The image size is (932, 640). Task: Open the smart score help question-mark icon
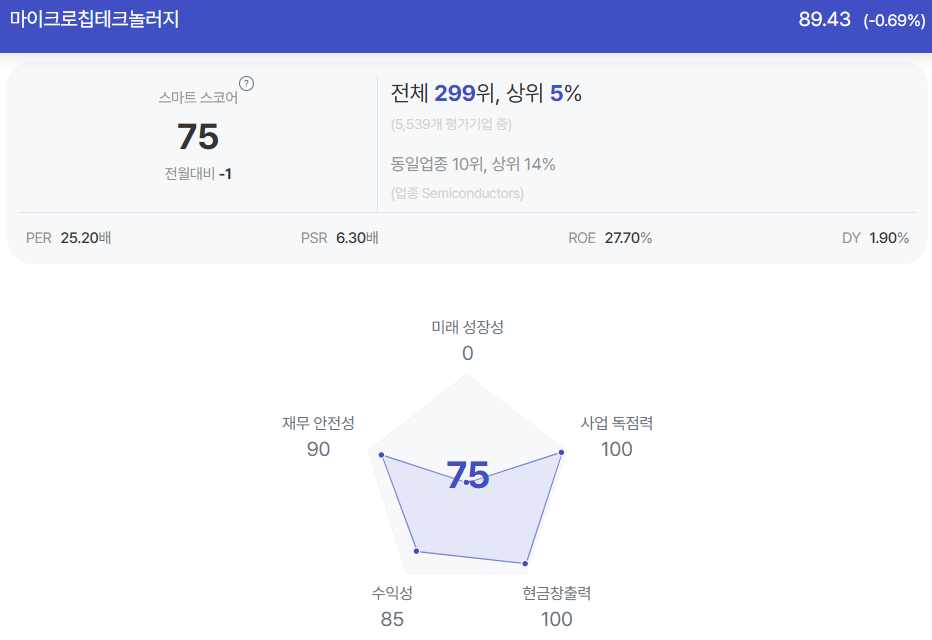click(x=246, y=84)
